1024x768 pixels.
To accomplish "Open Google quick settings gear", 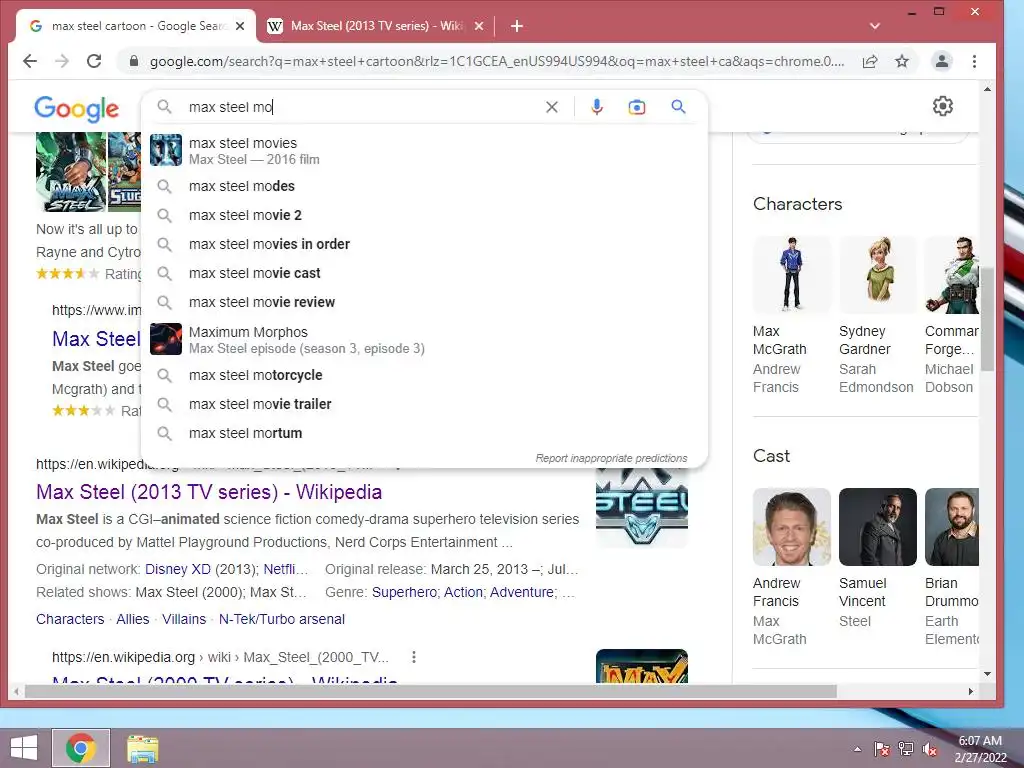I will pyautogui.click(x=942, y=106).
